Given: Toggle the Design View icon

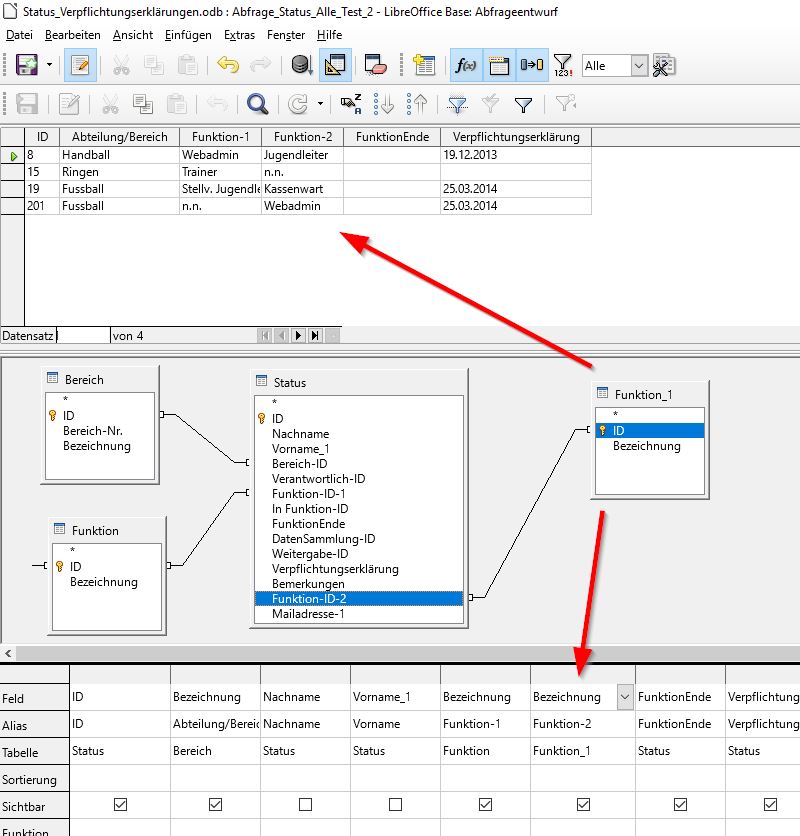Looking at the screenshot, I should (x=335, y=65).
